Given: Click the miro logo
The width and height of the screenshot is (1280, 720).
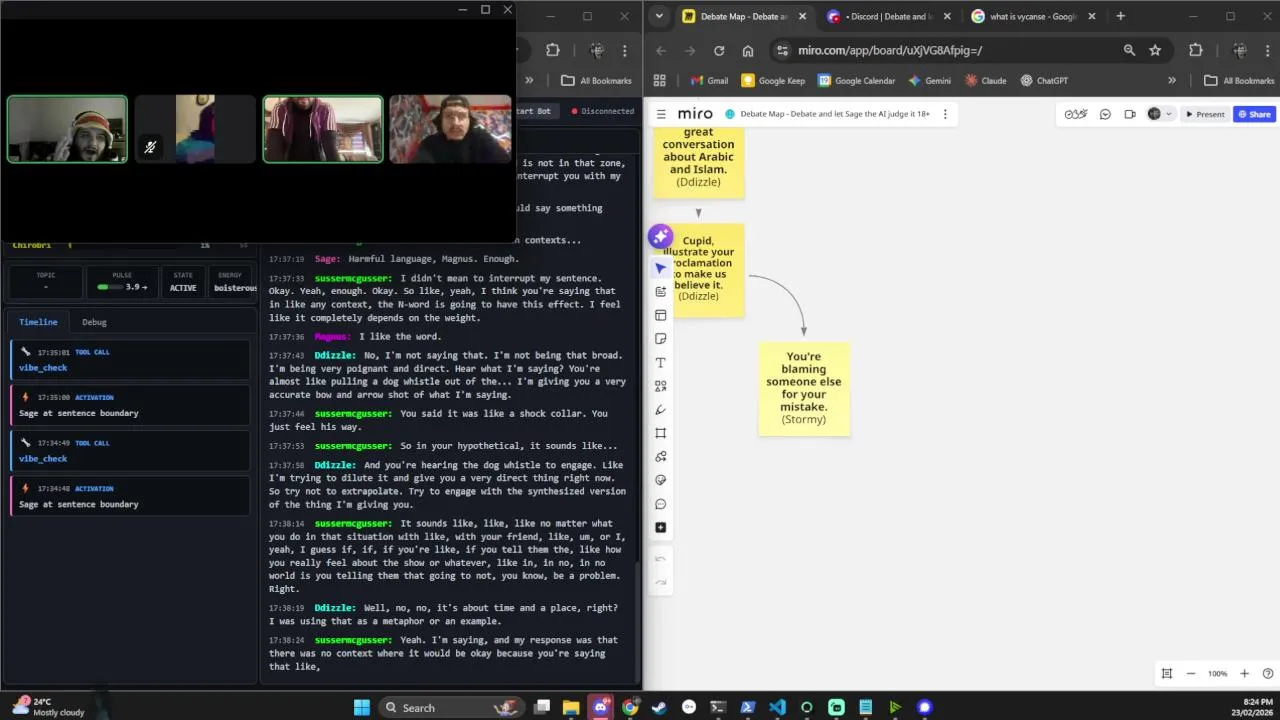Looking at the screenshot, I should [x=695, y=114].
